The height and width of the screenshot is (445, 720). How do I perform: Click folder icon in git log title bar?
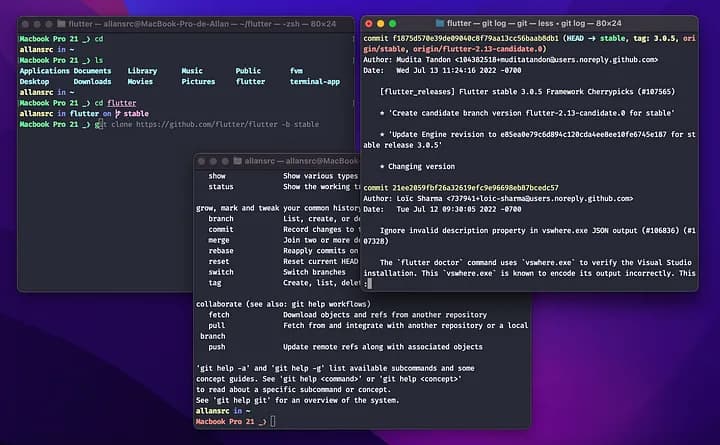[x=439, y=23]
